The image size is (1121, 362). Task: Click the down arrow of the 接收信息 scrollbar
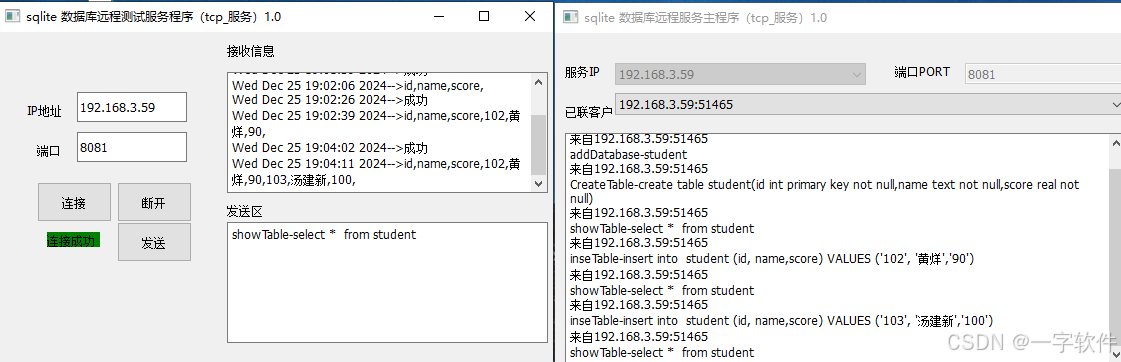pos(539,184)
